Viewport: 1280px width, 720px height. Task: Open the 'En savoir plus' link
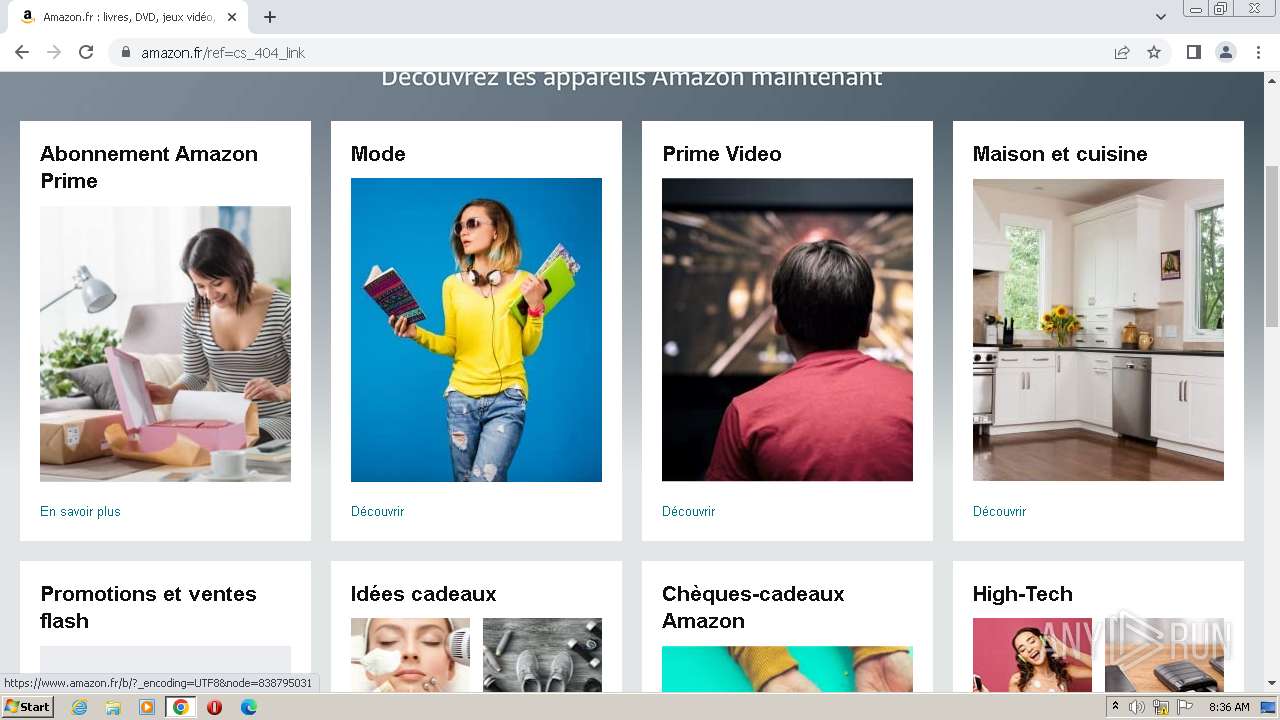tap(80, 511)
